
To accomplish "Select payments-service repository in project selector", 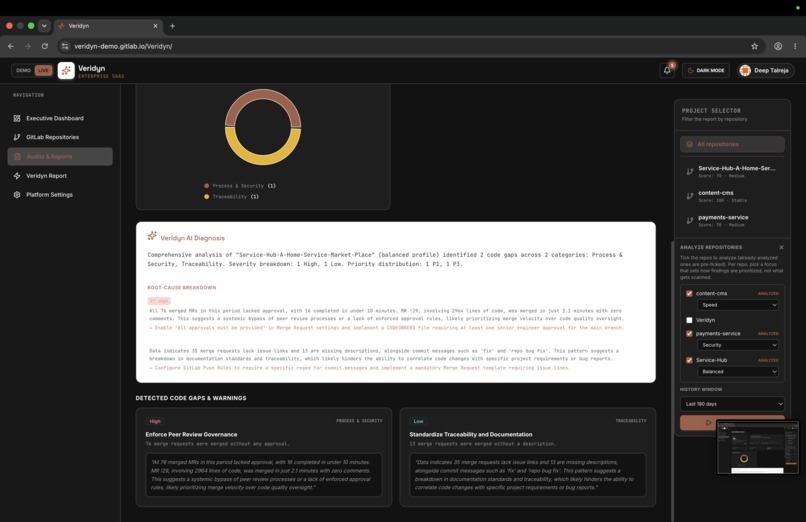I will click(732, 220).
